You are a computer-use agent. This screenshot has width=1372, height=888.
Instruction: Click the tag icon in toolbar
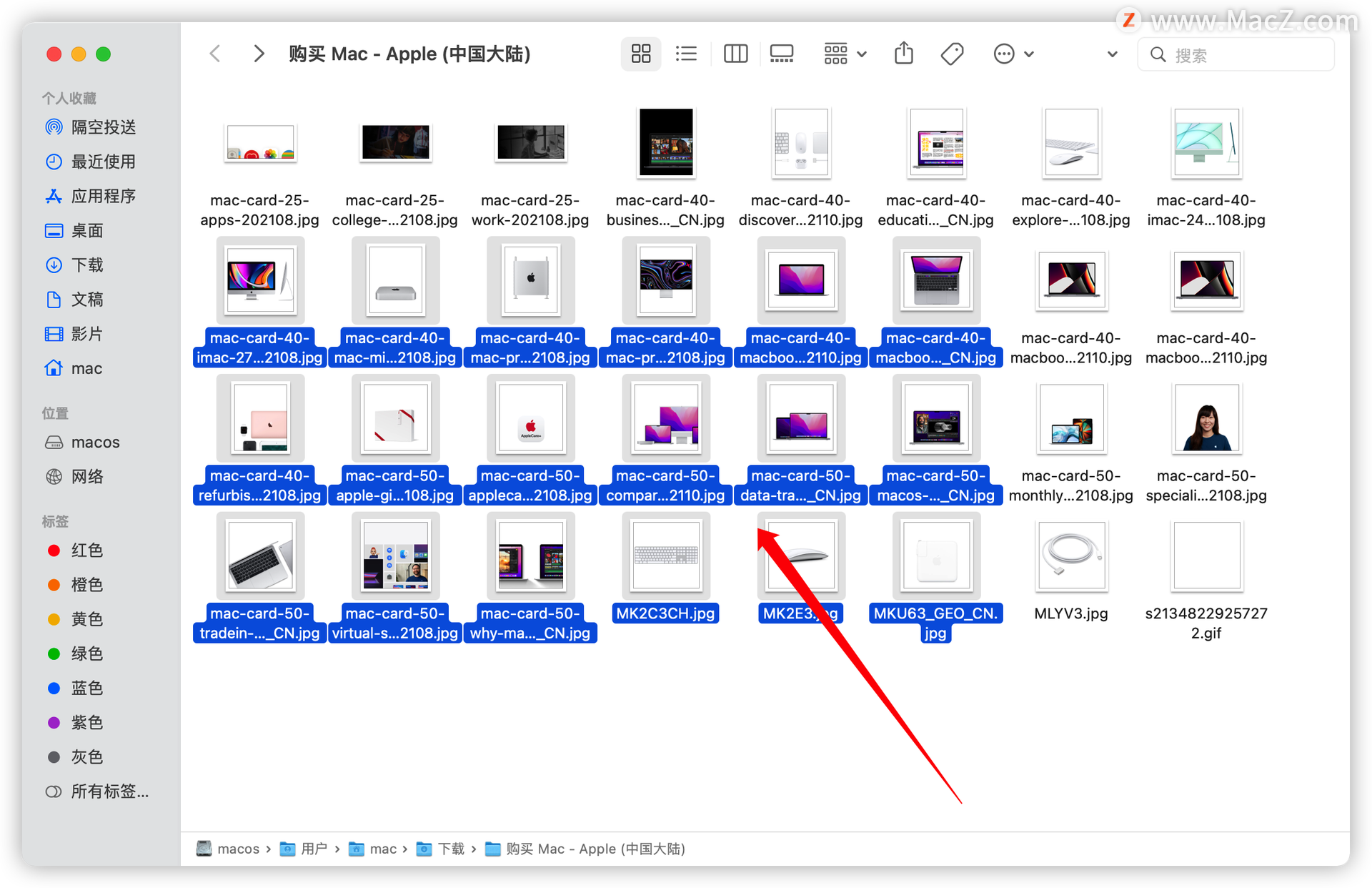[952, 54]
